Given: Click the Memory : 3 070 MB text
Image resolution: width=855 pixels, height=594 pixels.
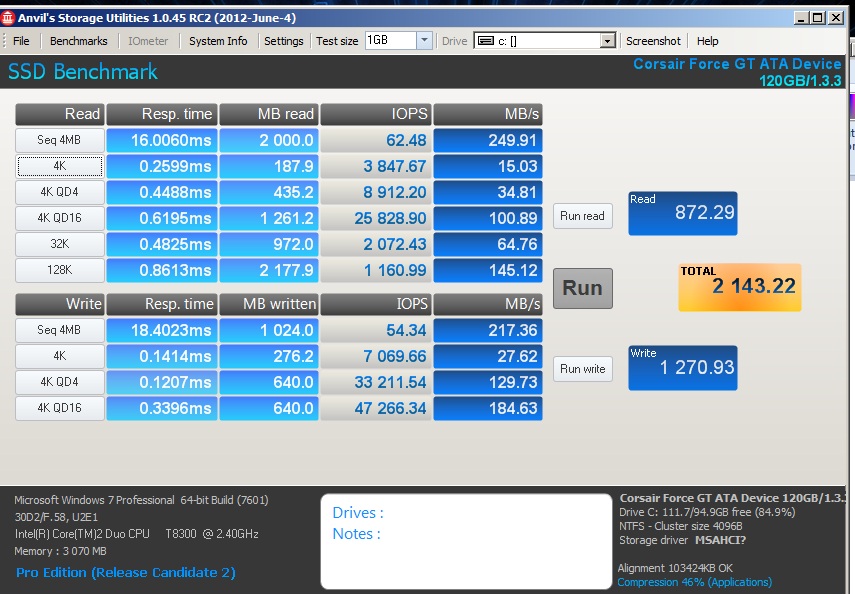Looking at the screenshot, I should click(x=61, y=551).
